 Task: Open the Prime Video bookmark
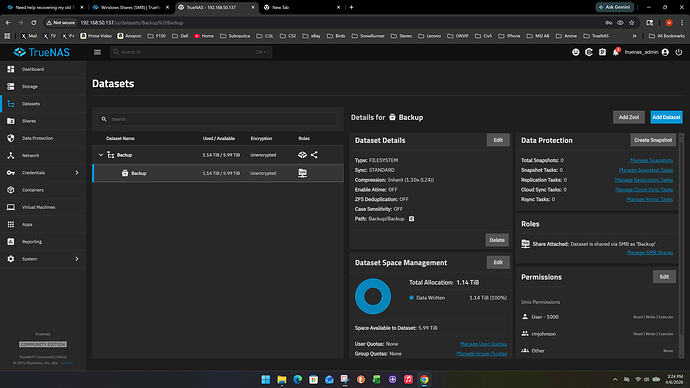point(96,36)
